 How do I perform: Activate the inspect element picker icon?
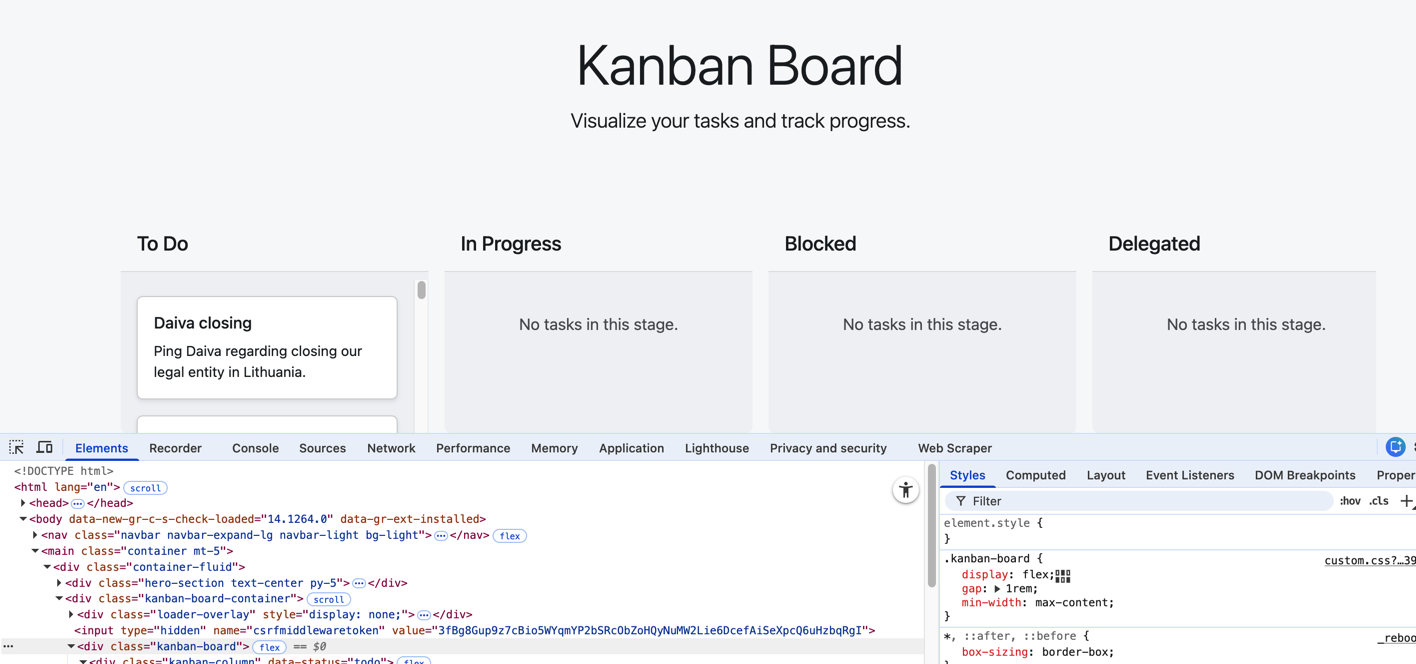17,447
